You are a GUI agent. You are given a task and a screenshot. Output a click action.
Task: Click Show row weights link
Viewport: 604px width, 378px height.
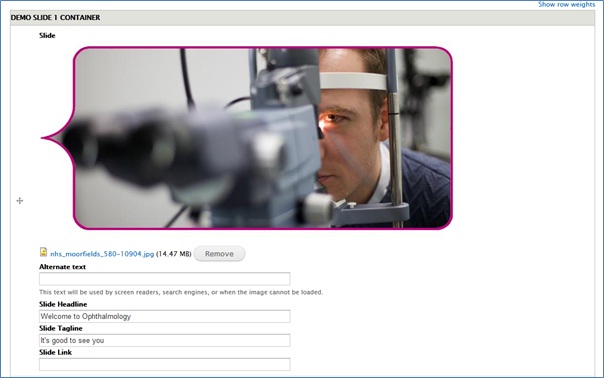tap(567, 5)
